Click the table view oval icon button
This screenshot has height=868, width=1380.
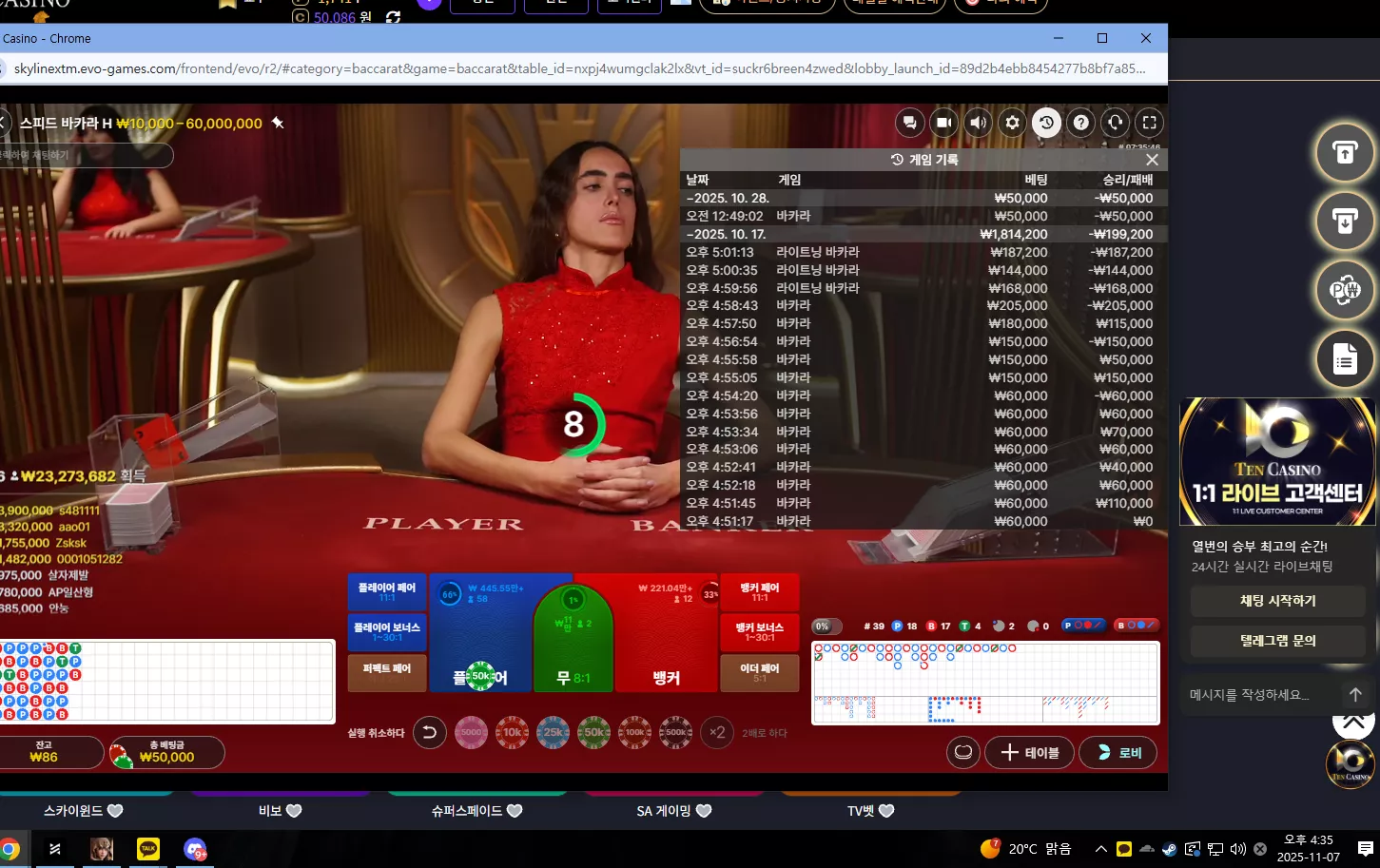coord(963,753)
